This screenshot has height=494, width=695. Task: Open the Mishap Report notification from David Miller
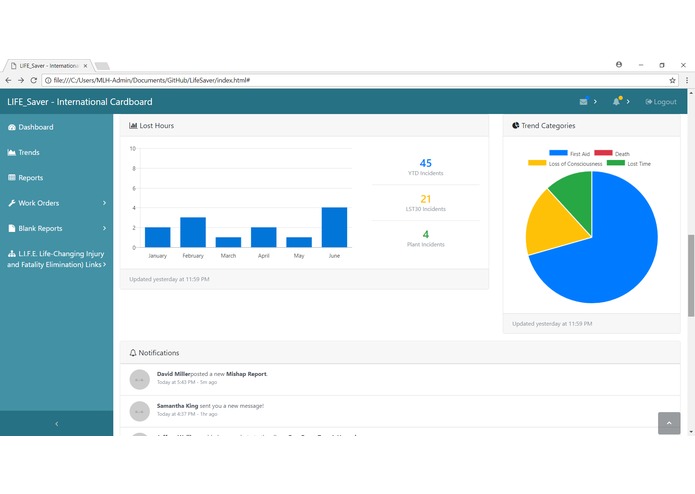[400, 380]
